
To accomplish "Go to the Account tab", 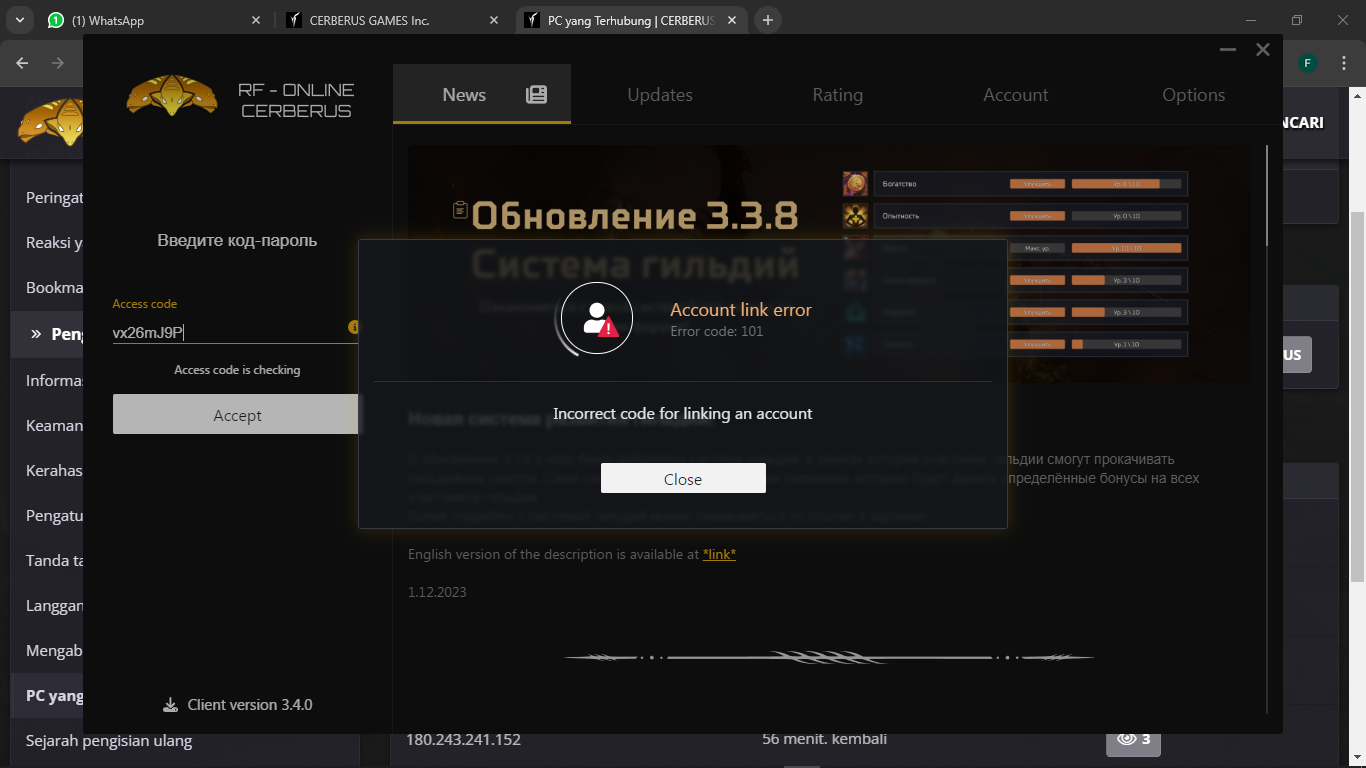I will pos(1015,95).
